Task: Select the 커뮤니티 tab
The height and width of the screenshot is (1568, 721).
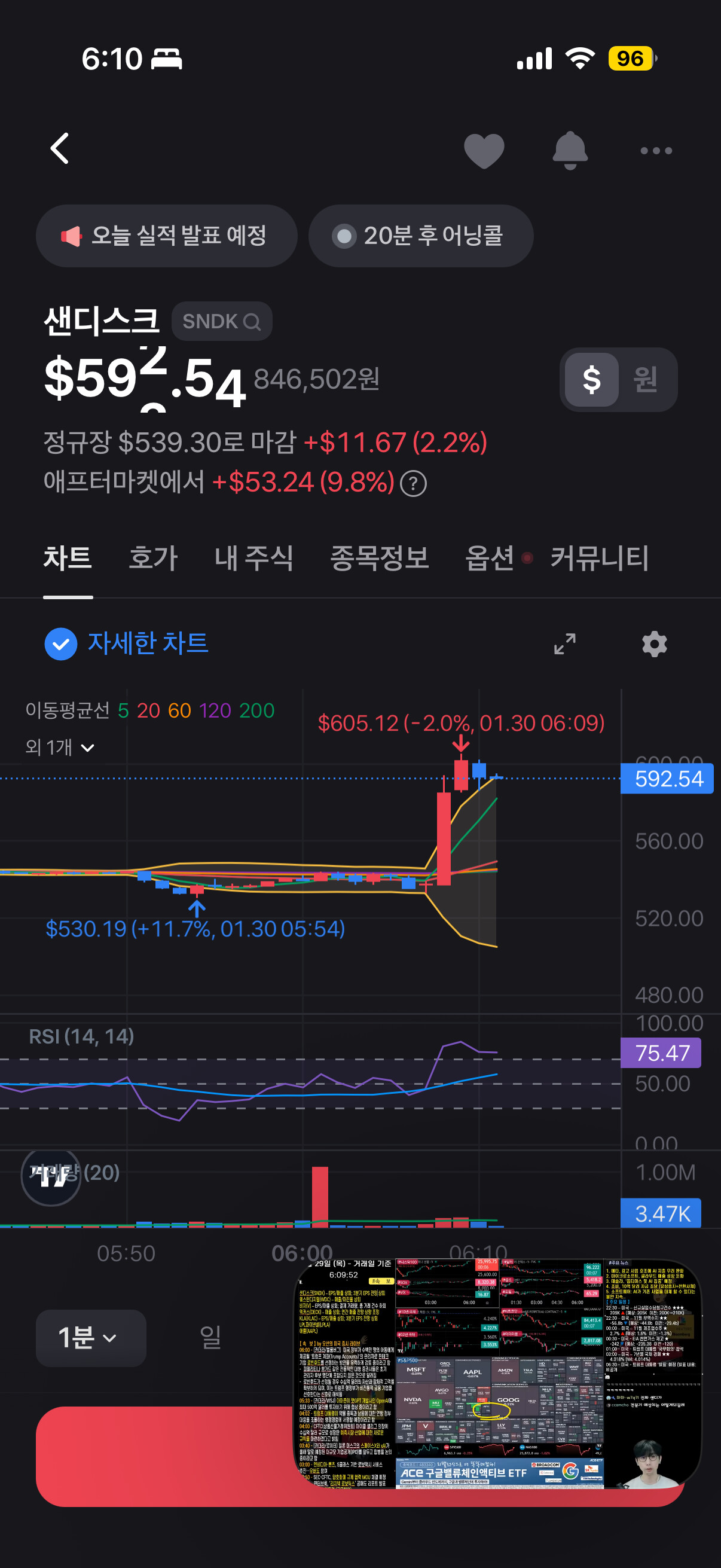Action: point(599,558)
